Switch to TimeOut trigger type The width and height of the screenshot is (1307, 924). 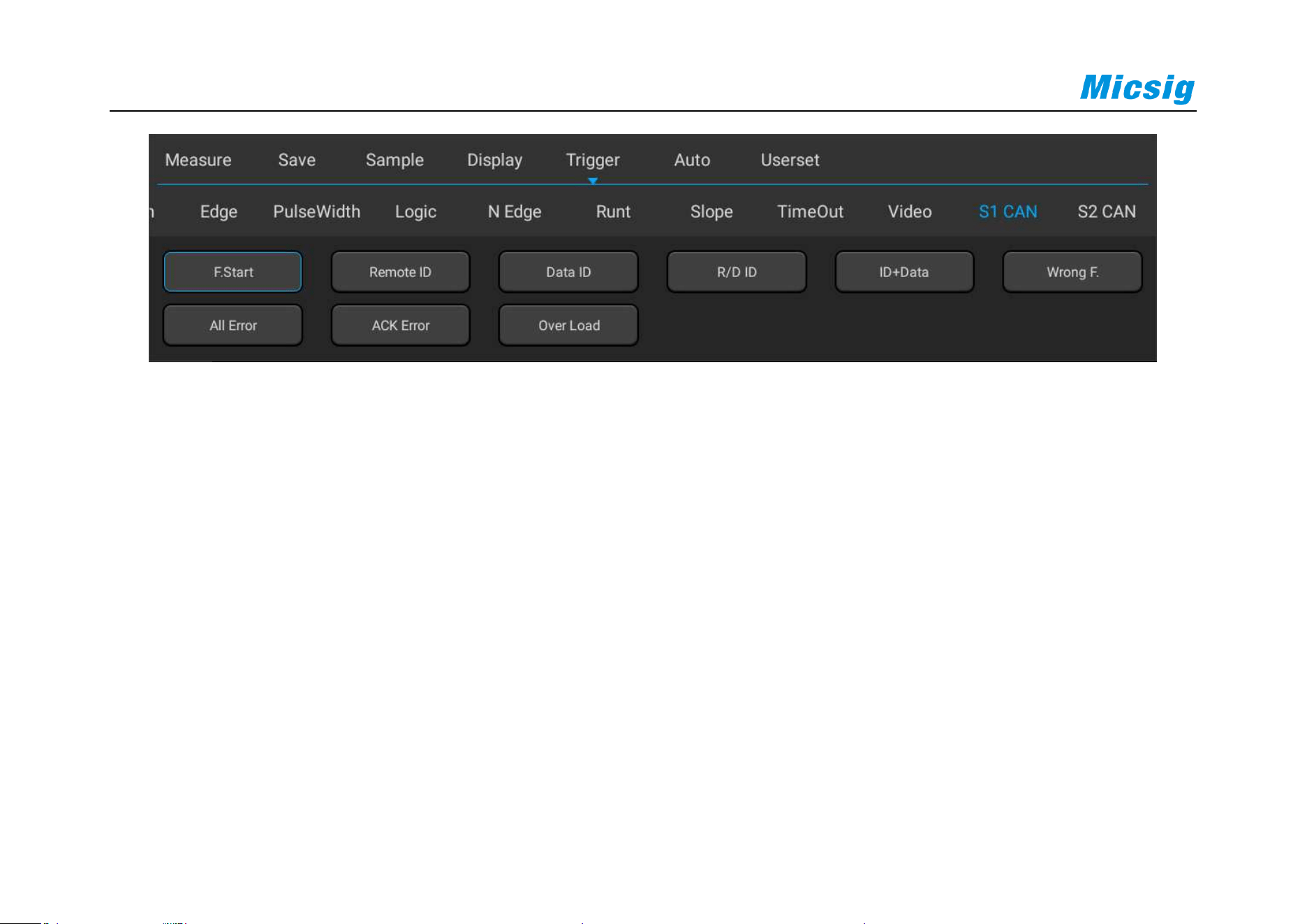tap(811, 211)
